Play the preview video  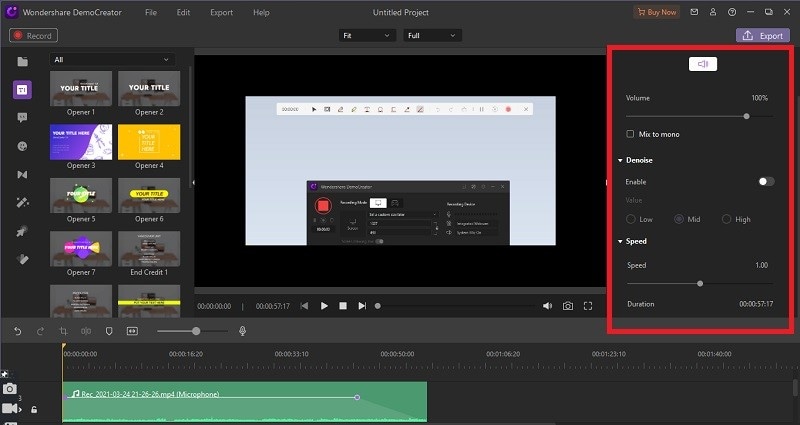(x=324, y=306)
